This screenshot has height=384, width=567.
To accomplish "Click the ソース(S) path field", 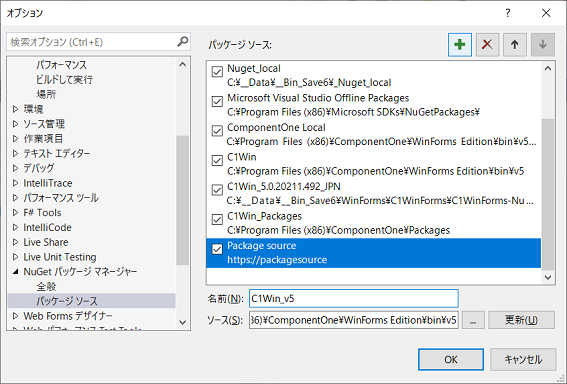I will 354,320.
